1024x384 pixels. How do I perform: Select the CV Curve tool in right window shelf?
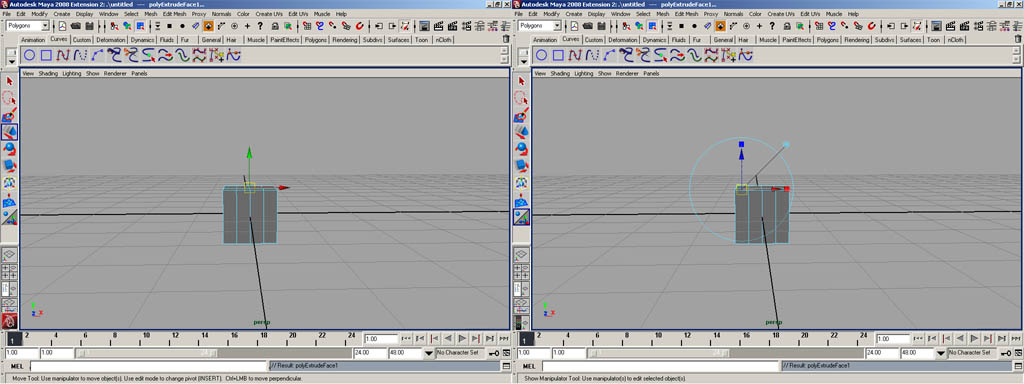click(575, 56)
